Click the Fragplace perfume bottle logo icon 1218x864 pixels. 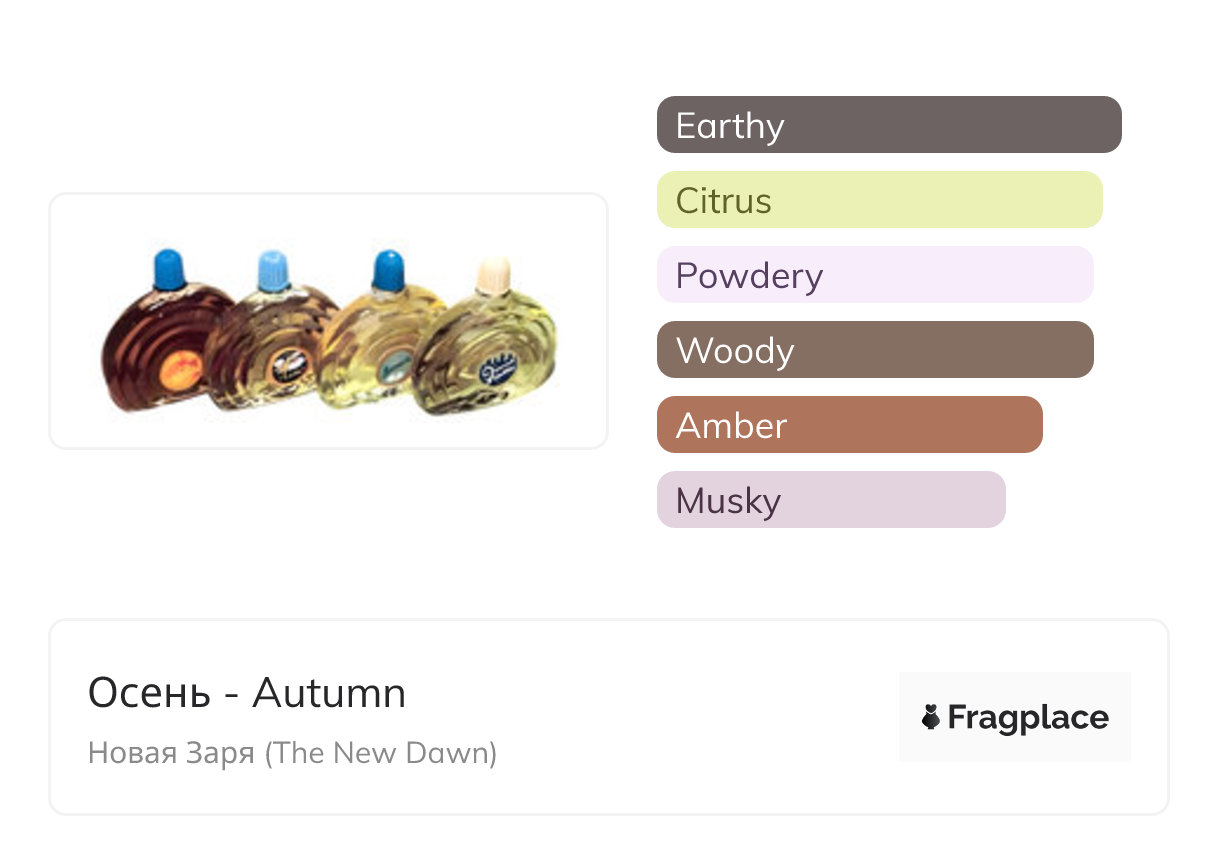point(930,717)
